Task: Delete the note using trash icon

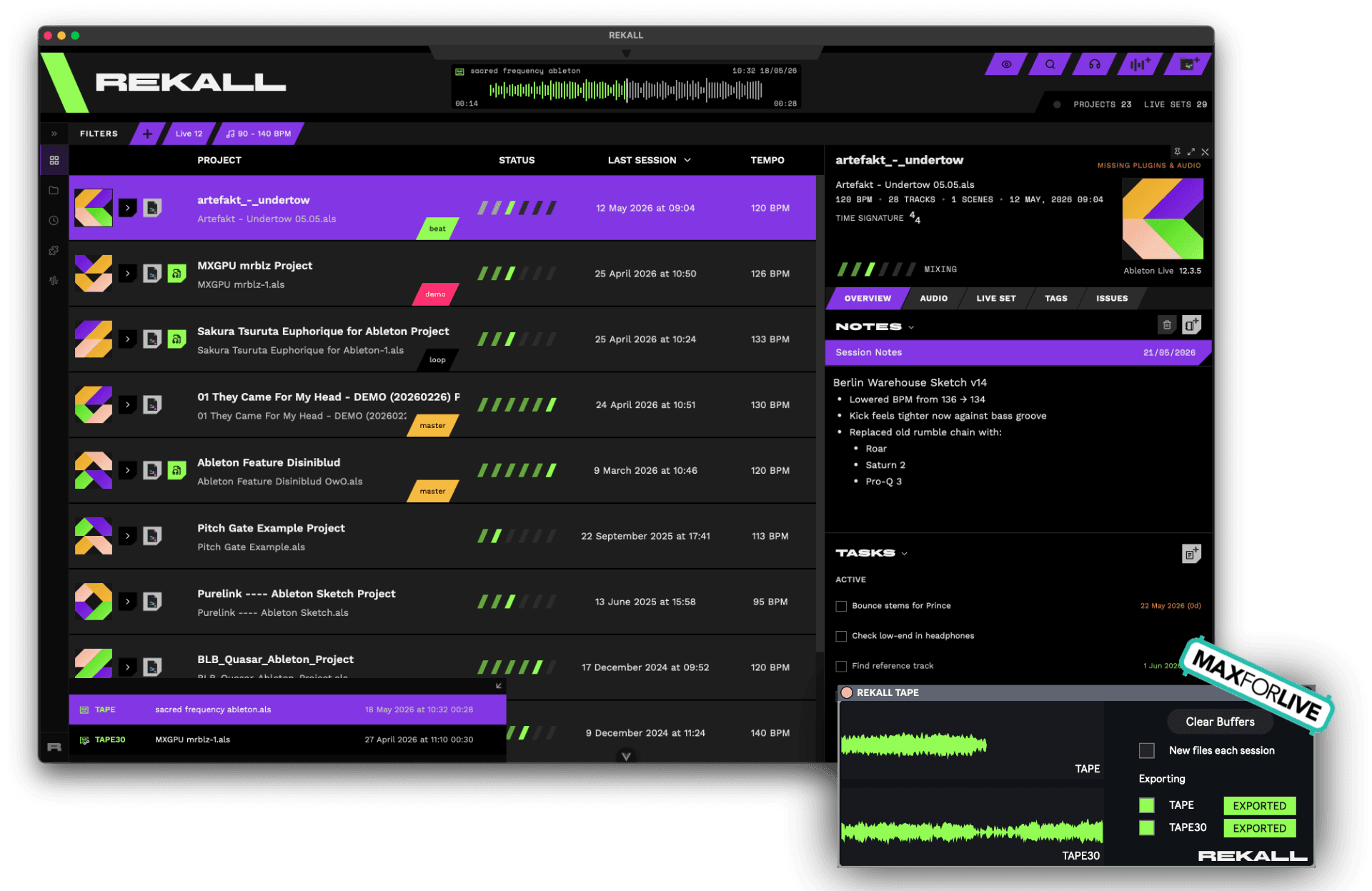Action: (x=1166, y=325)
